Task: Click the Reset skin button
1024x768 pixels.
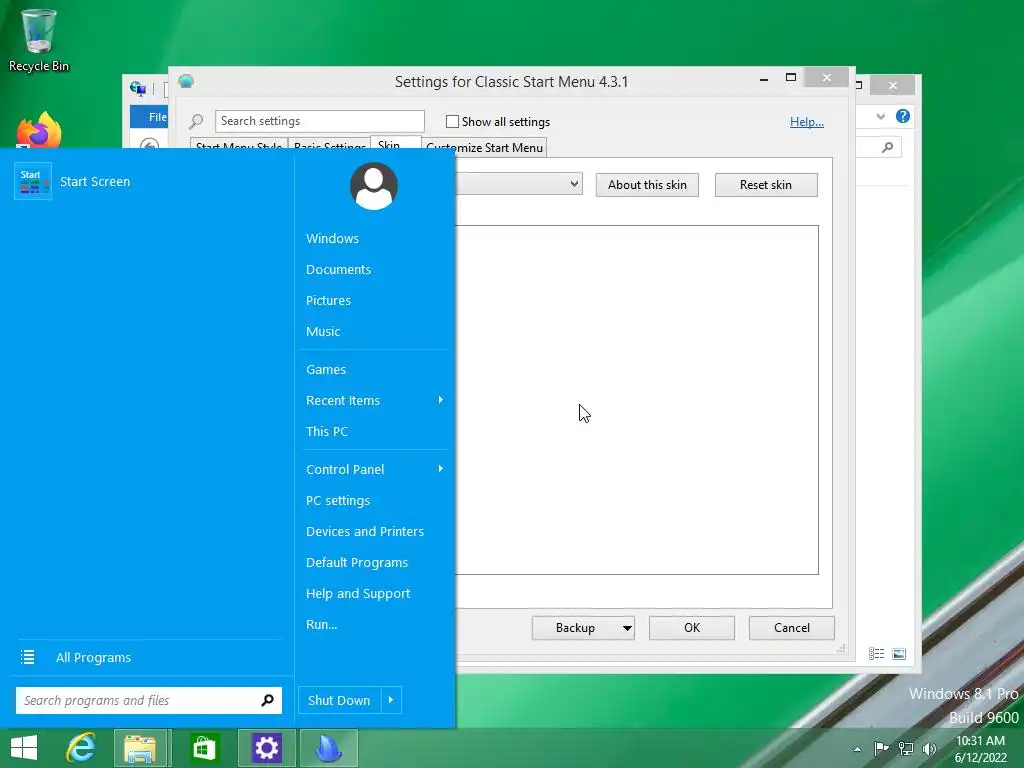Action: 766,185
